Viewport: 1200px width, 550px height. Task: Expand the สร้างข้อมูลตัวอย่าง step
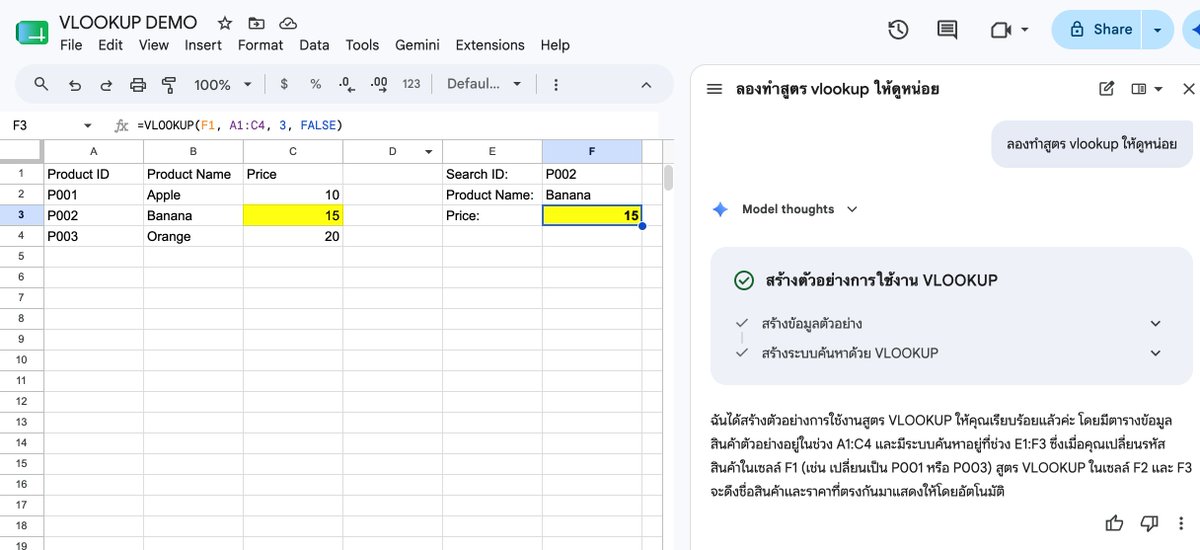(x=1156, y=324)
